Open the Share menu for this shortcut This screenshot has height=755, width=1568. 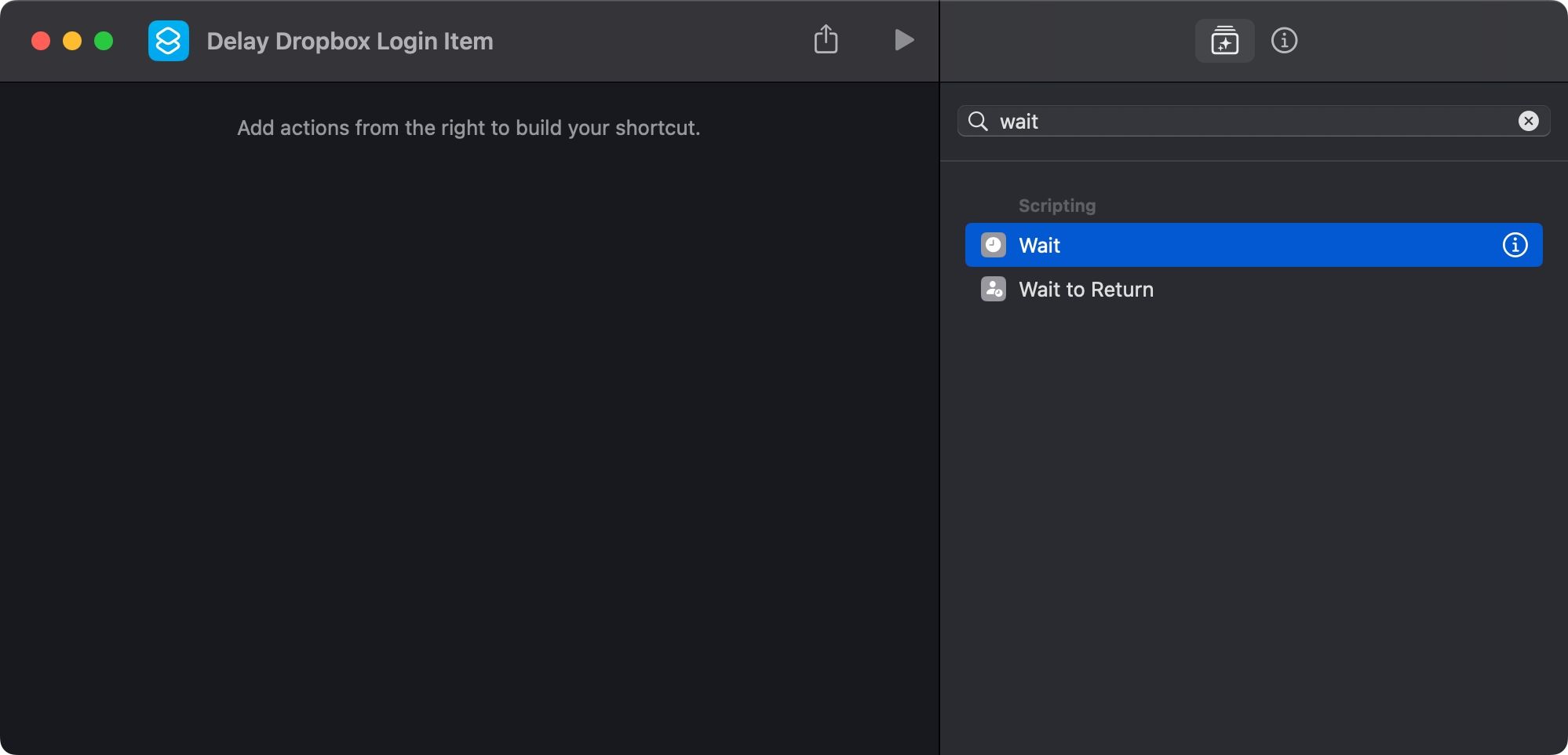826,39
